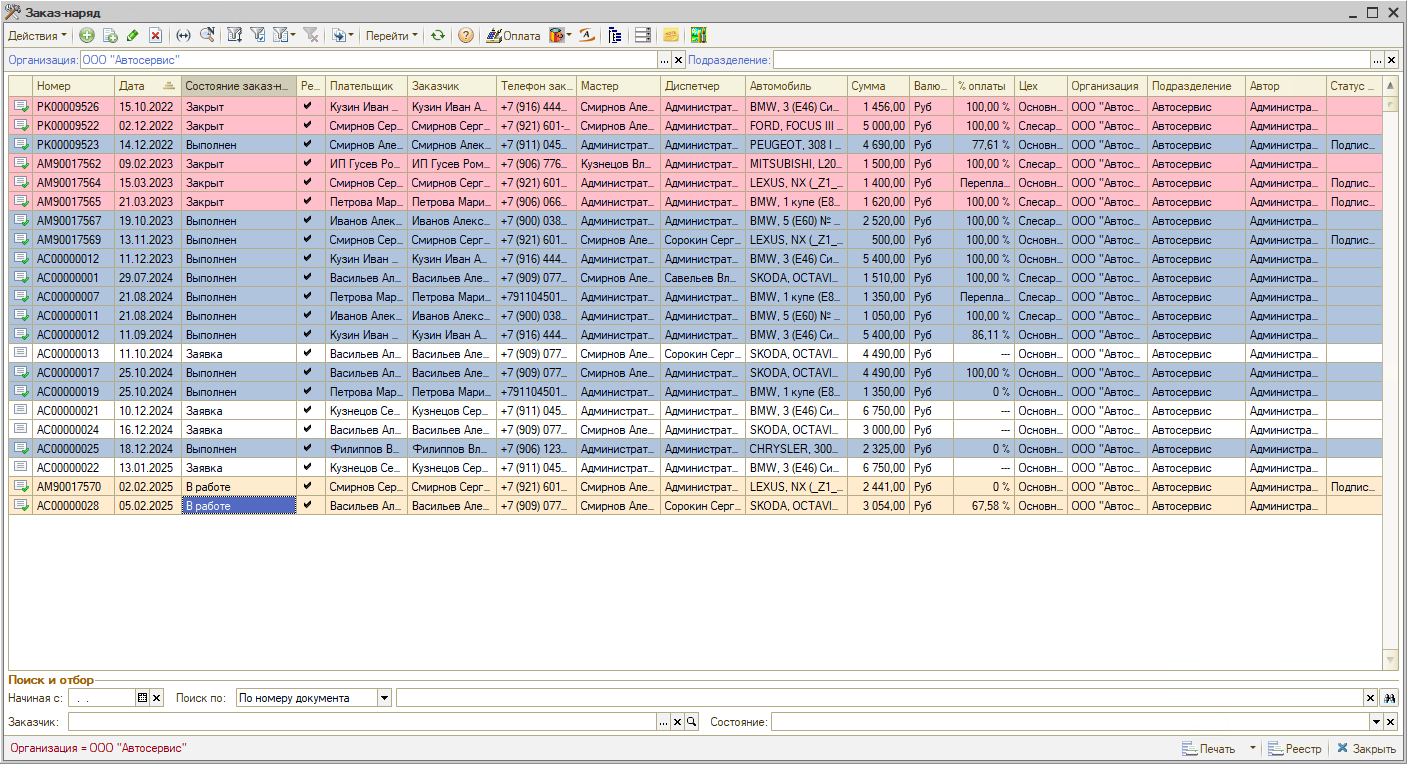Toggle the check mark in row РК00009523
Screen dimensions: 1407x764
point(308,144)
